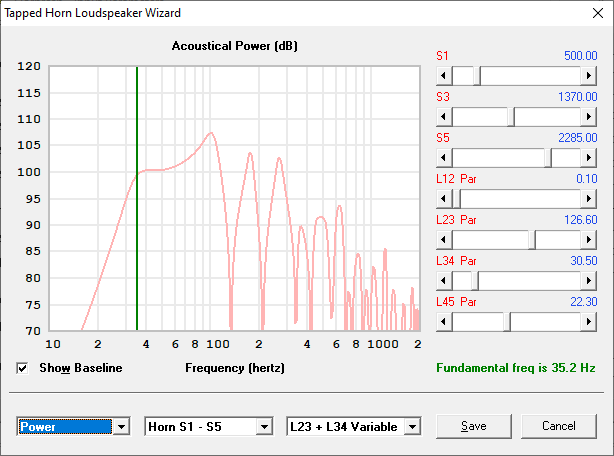Click the L23 Par label
The image size is (614, 456).
point(456,220)
